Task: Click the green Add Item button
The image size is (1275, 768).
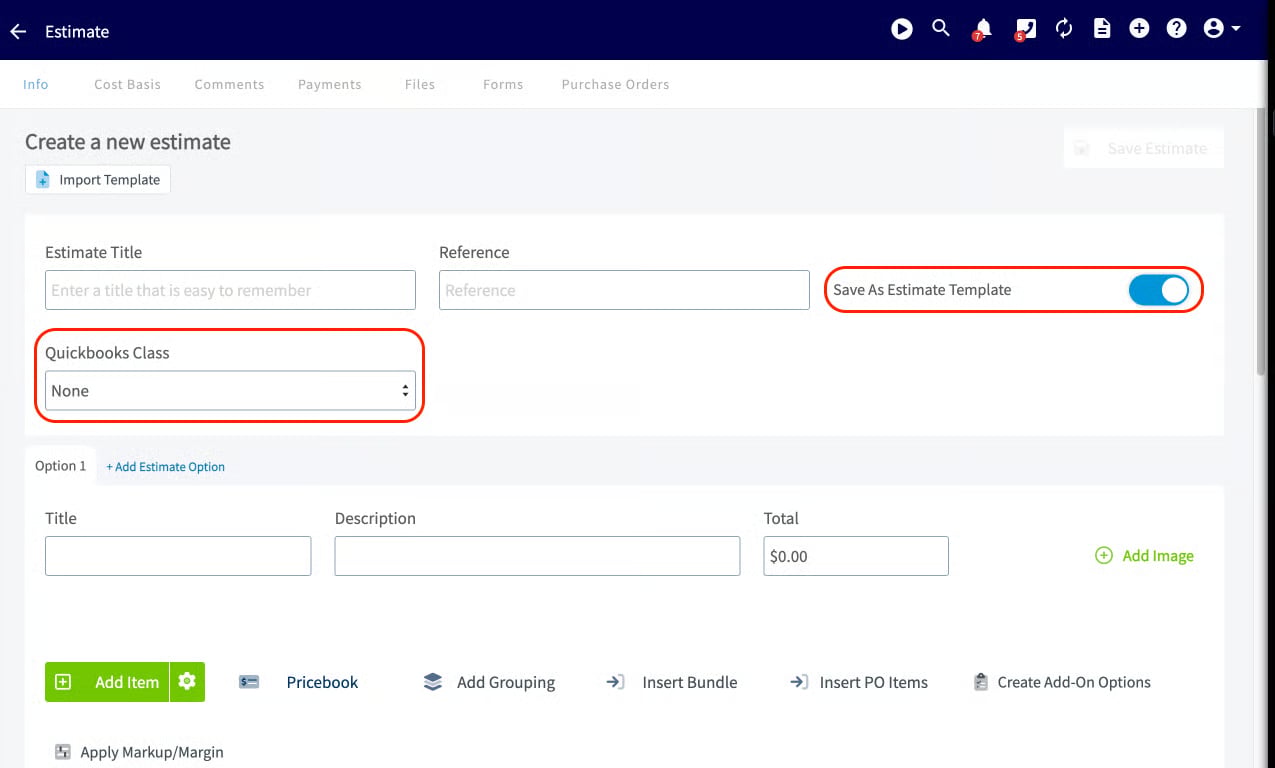Action: click(x=107, y=682)
